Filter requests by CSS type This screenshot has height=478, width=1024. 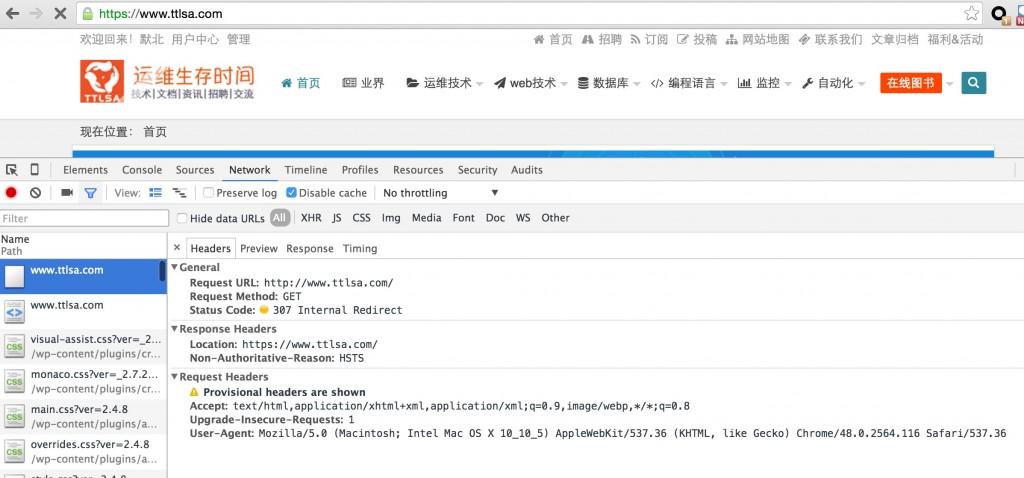361,218
